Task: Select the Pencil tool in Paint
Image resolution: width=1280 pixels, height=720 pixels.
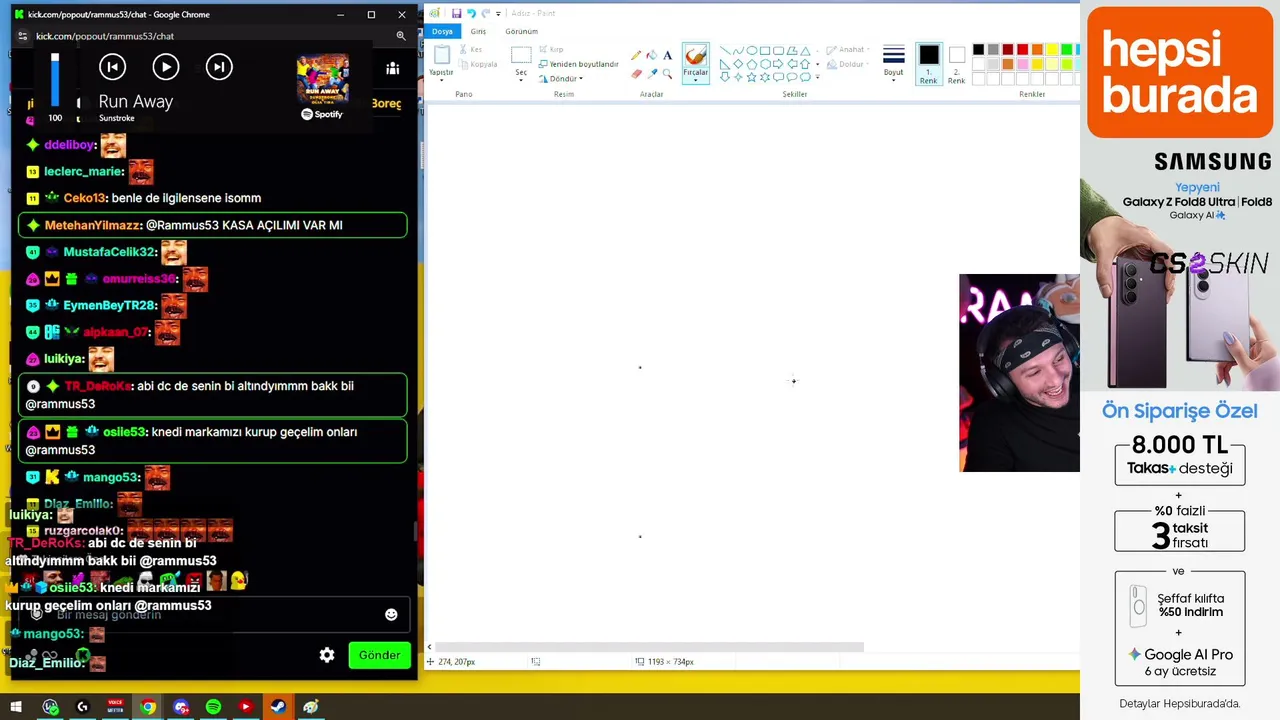Action: tap(636, 55)
